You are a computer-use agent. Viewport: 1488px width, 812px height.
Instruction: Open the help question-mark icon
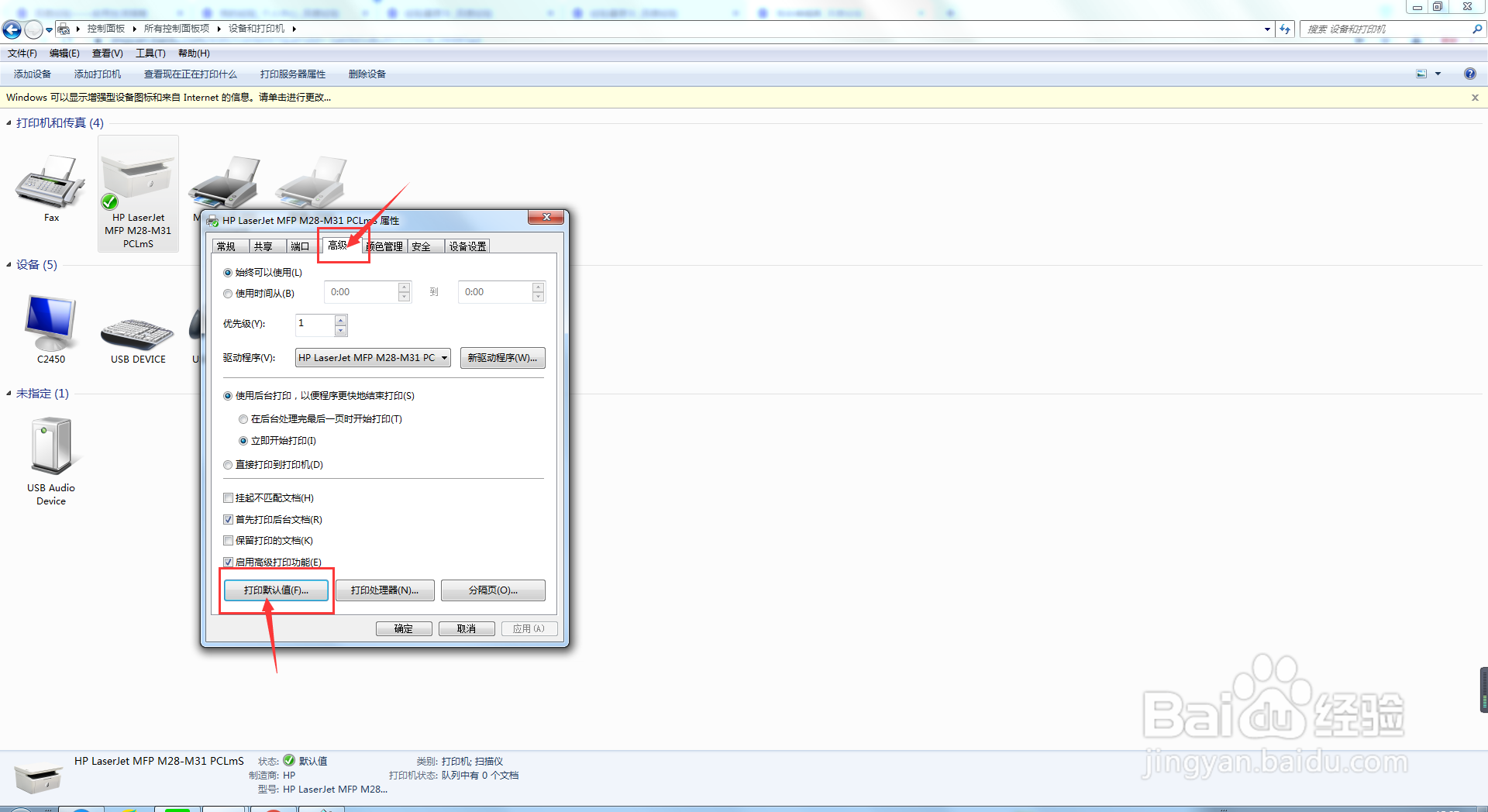[x=1470, y=74]
